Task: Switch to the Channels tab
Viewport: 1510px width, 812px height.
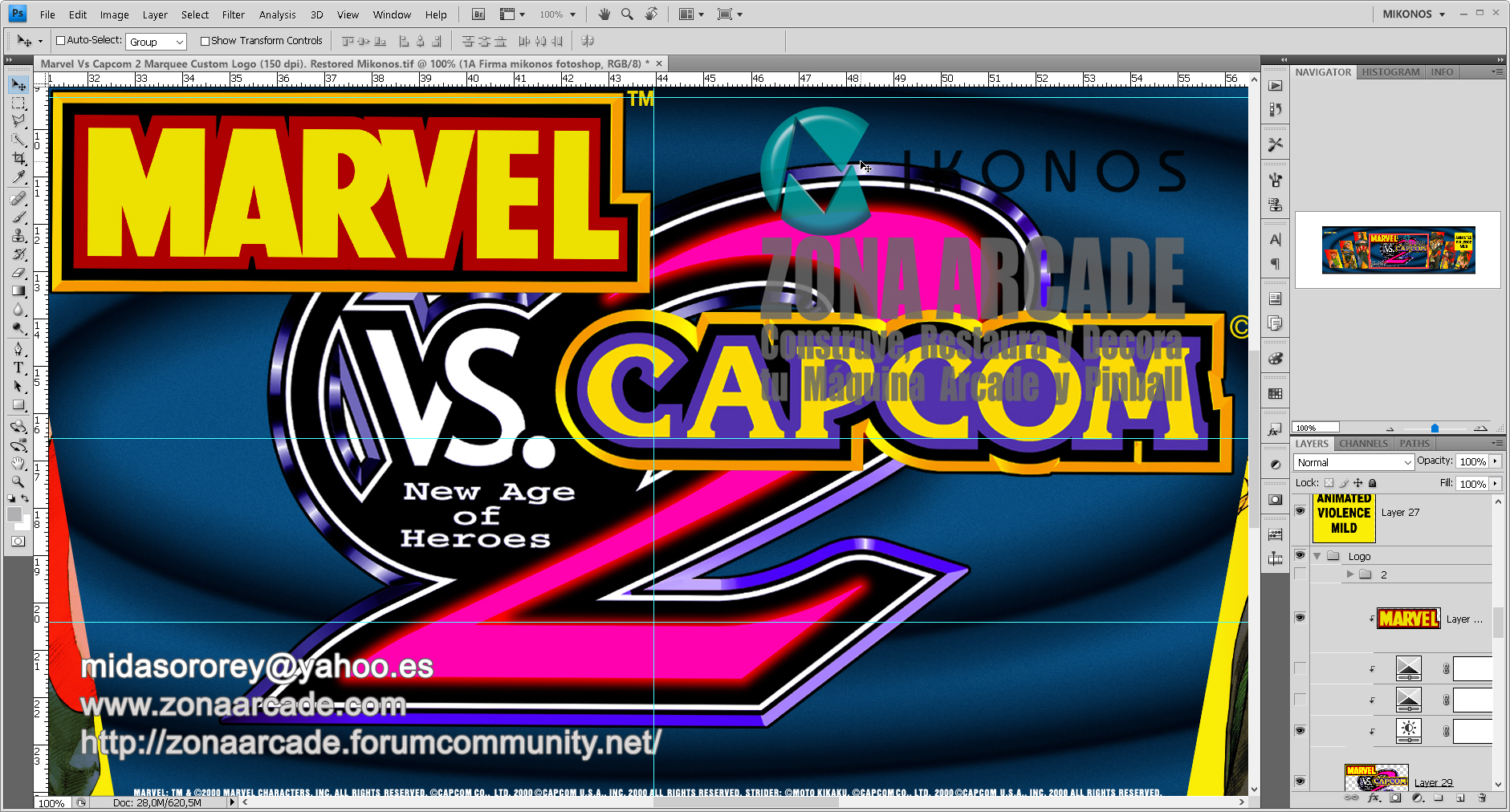Action: coord(1363,444)
